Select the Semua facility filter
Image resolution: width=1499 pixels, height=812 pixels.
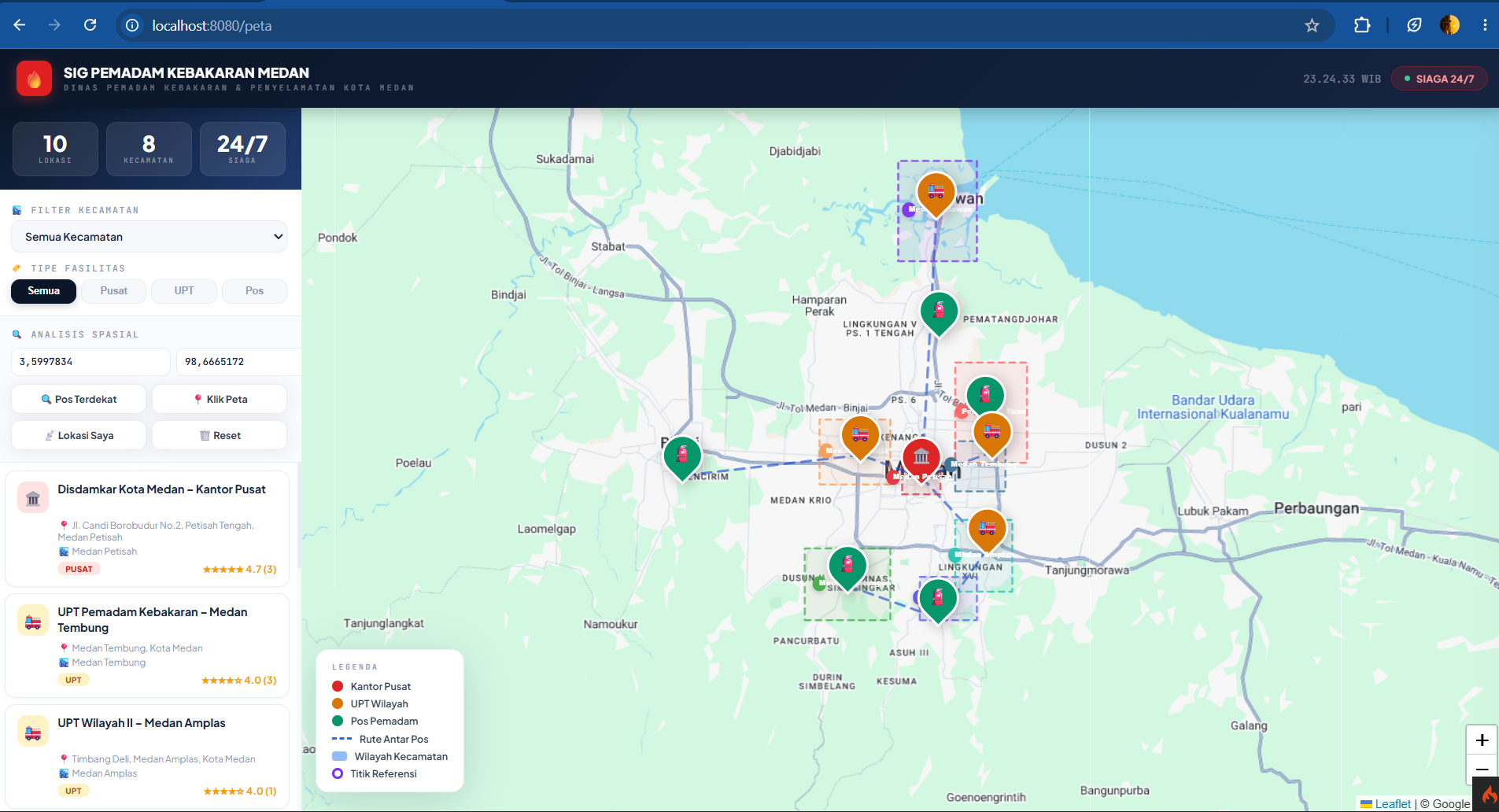[x=43, y=291]
